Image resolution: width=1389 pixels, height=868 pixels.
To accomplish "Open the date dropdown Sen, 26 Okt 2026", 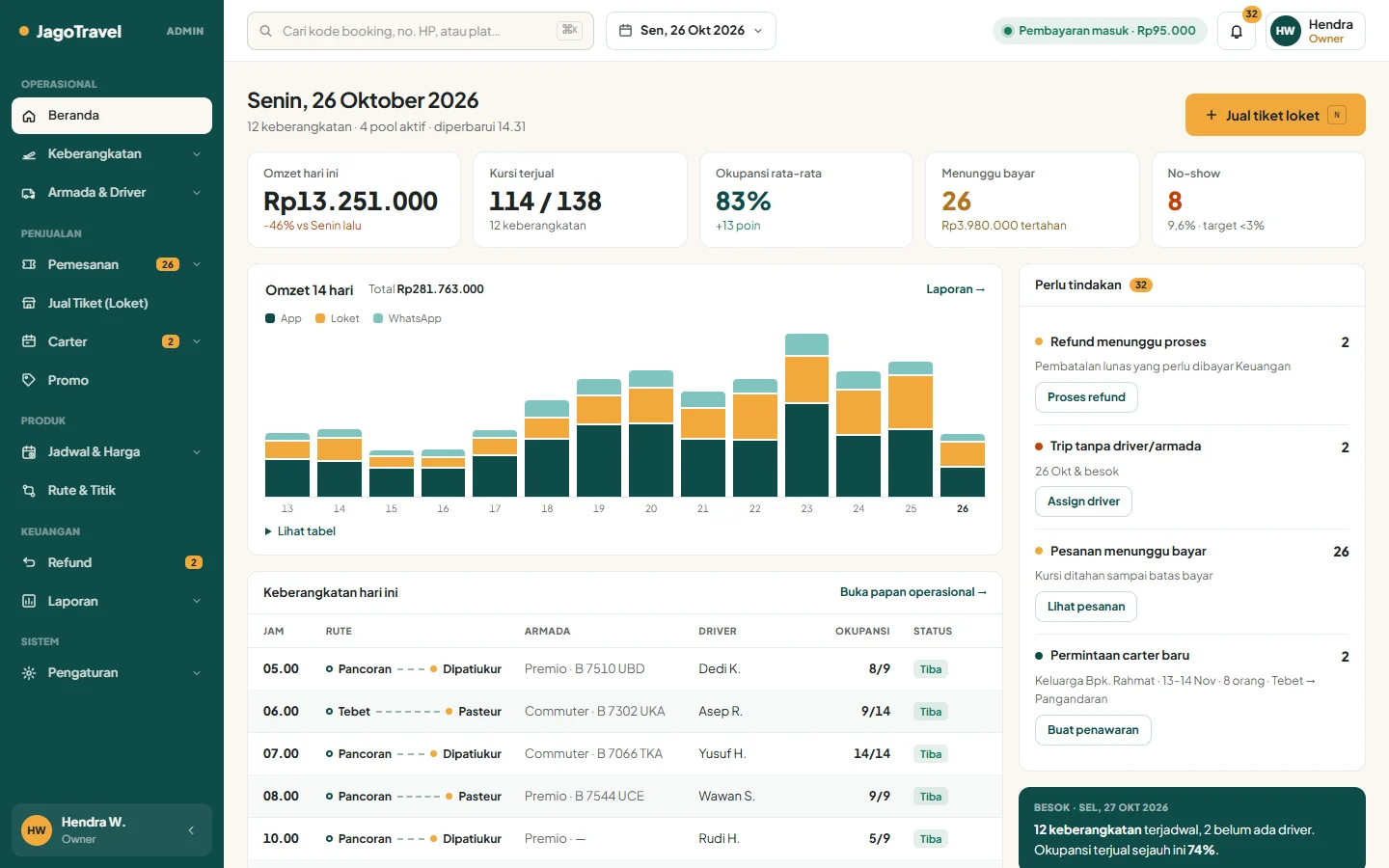I will [691, 31].
